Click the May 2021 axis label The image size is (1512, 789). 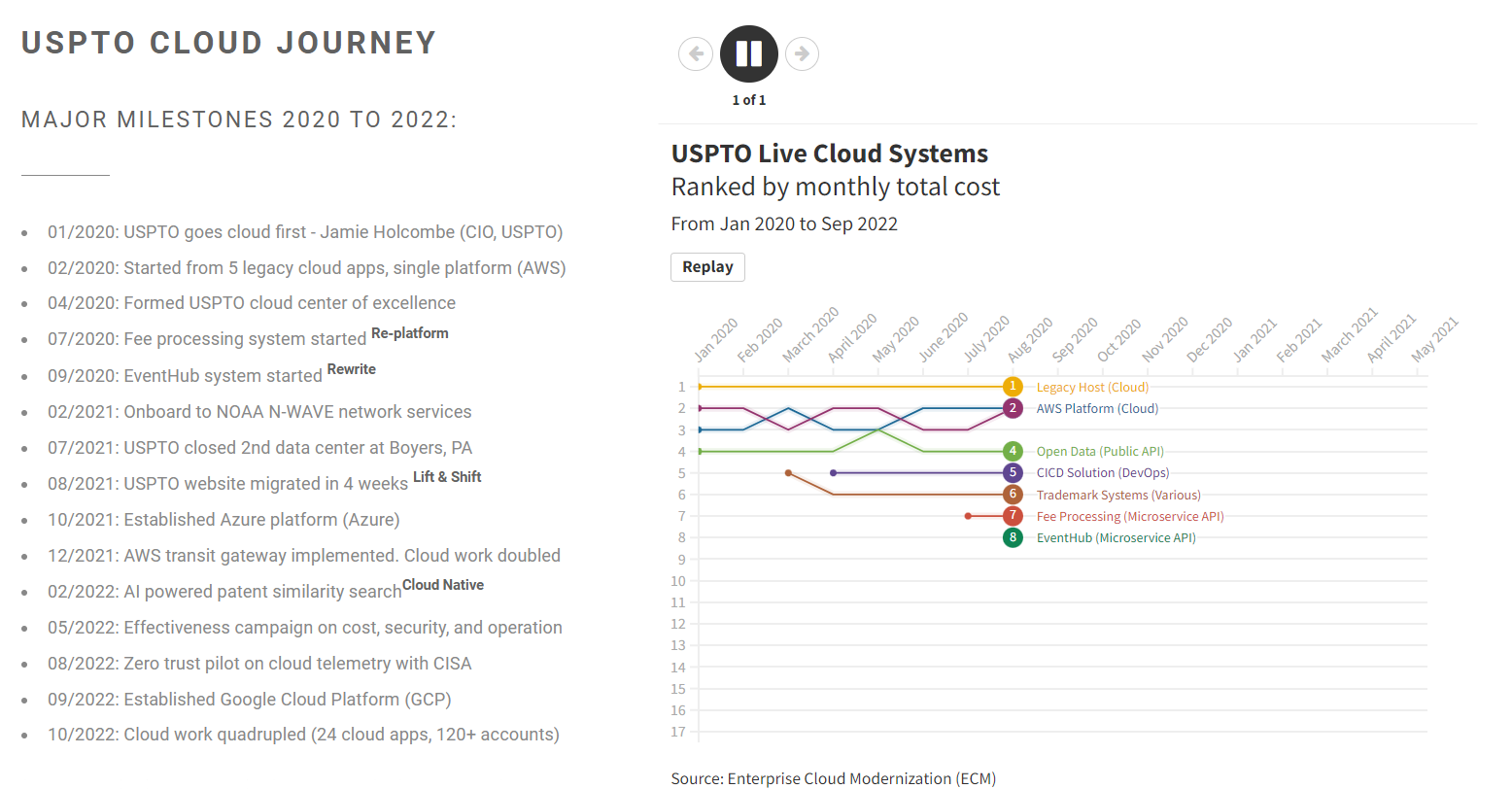click(x=1435, y=340)
